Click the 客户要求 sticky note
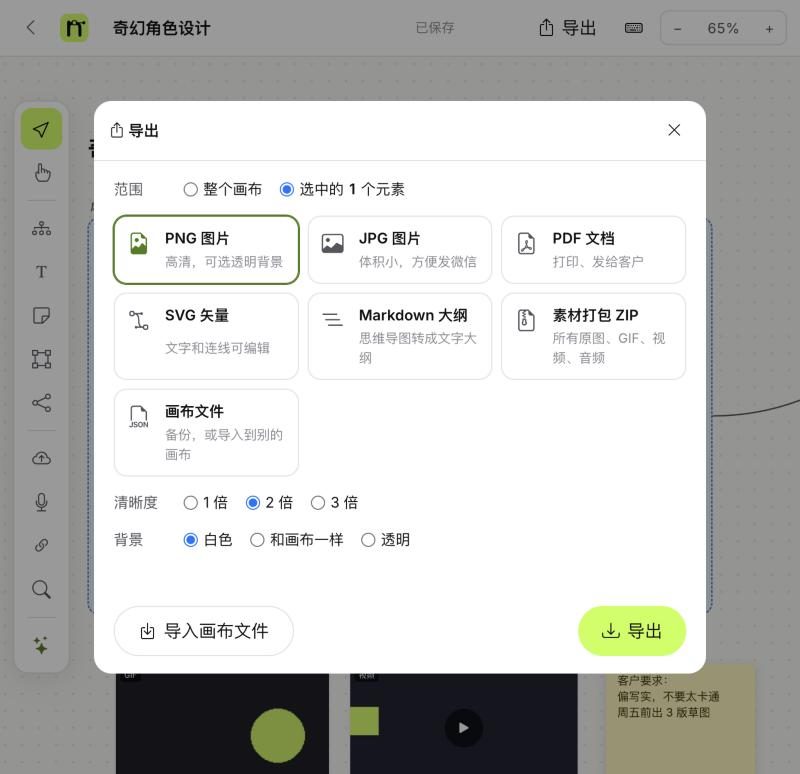800x774 pixels. coord(681,719)
